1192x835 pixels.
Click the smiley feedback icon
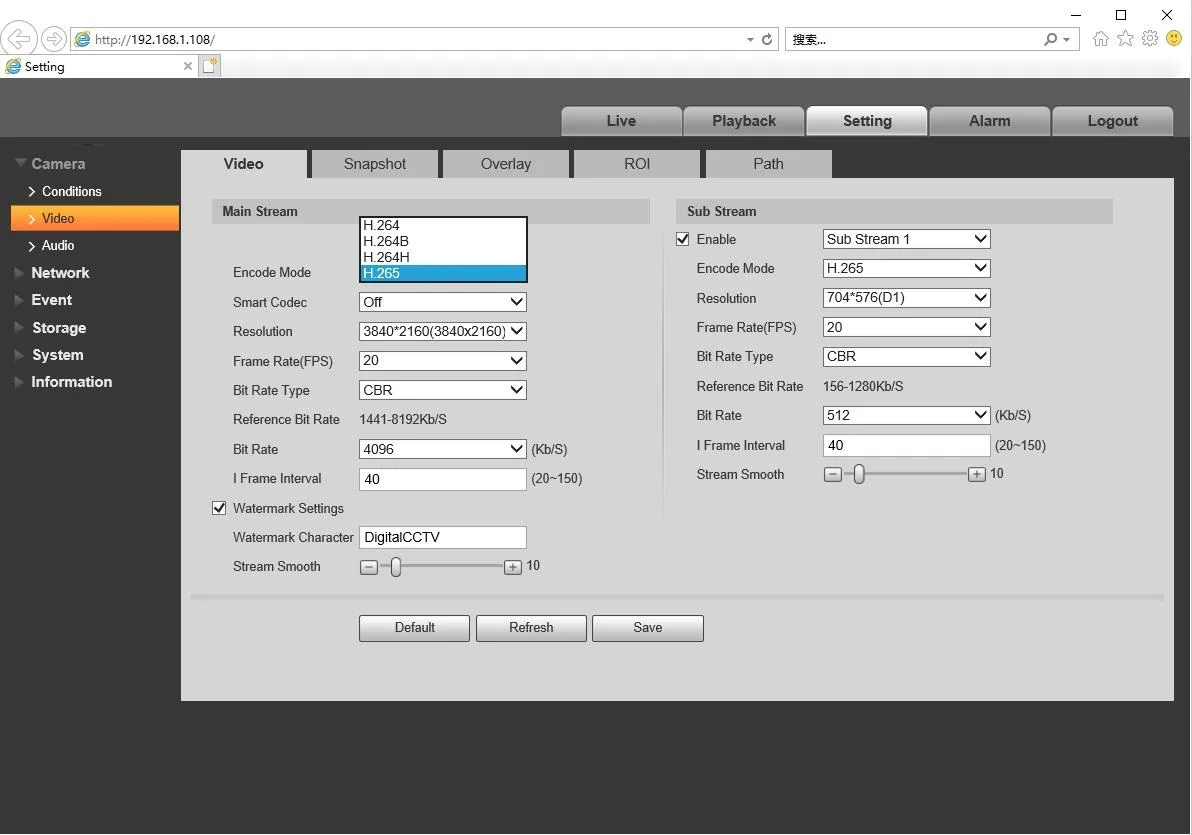(1175, 38)
